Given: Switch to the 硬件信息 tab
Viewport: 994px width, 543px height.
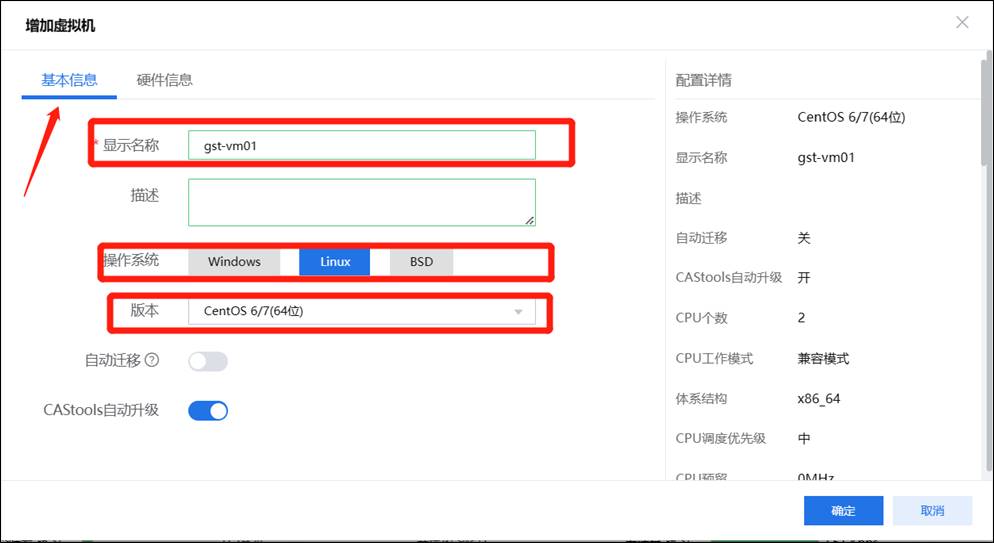Looking at the screenshot, I should coord(164,80).
